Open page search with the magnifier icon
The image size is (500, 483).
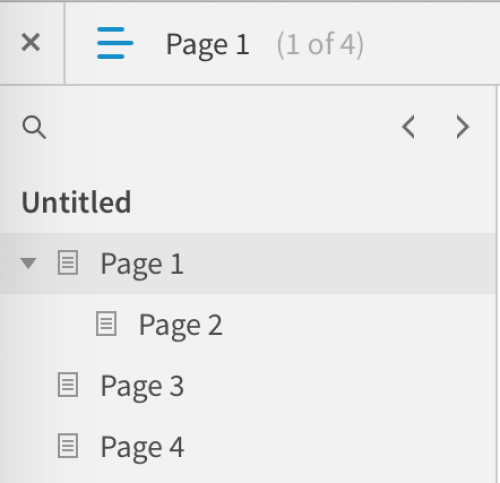[x=34, y=127]
